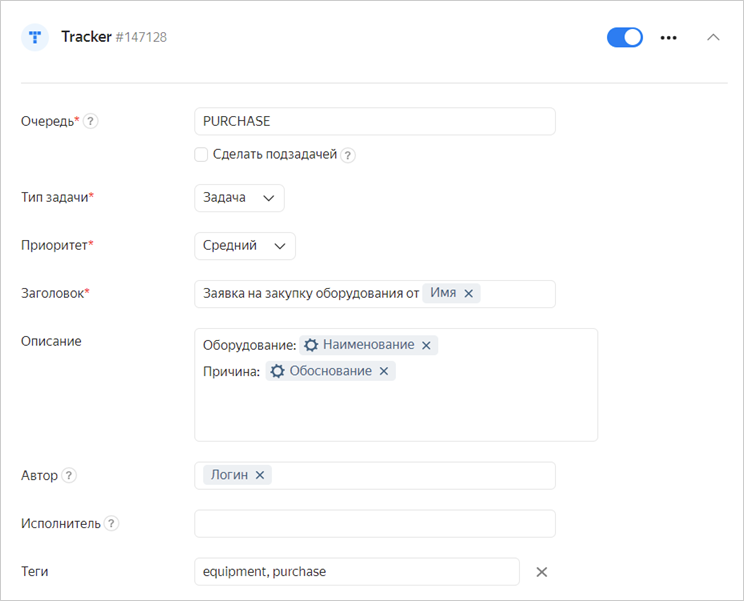
Task: Remove the Наименование variable chip
Action: (426, 345)
